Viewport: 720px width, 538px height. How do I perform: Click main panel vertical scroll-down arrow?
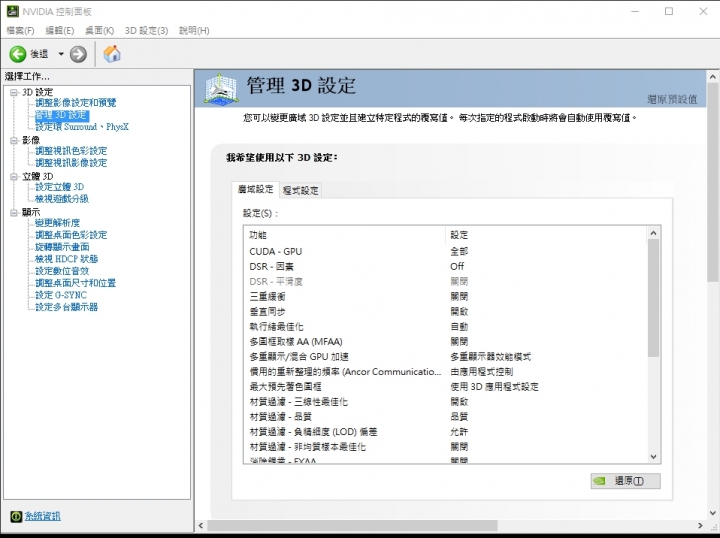tap(713, 513)
